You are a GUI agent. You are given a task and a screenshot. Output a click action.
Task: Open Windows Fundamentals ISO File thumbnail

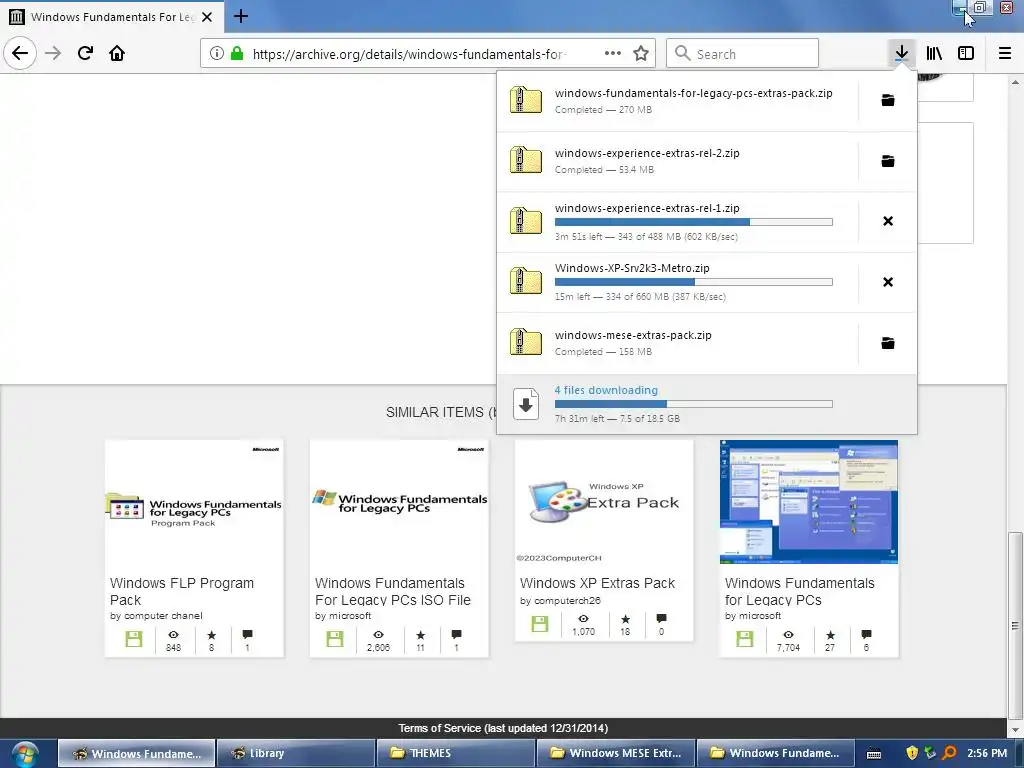tap(399, 502)
